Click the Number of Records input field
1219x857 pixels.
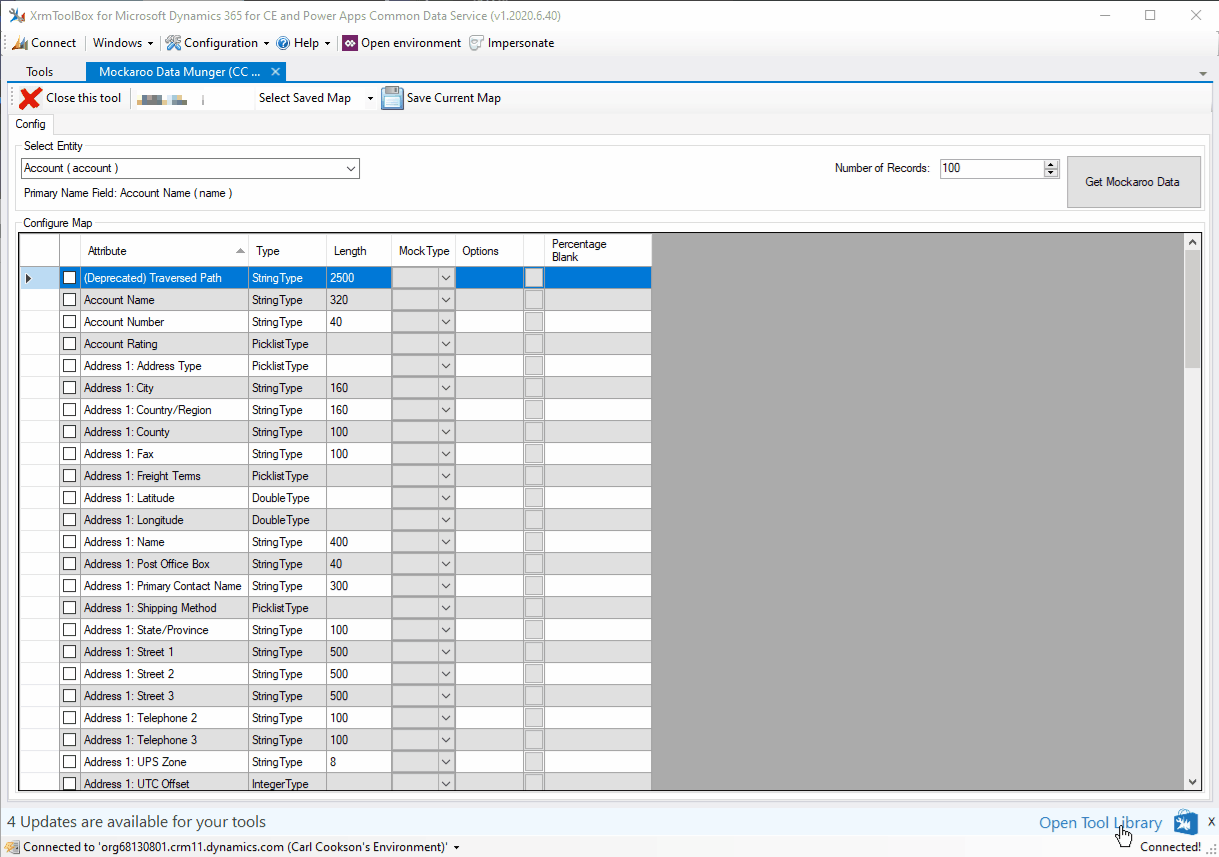tap(991, 169)
